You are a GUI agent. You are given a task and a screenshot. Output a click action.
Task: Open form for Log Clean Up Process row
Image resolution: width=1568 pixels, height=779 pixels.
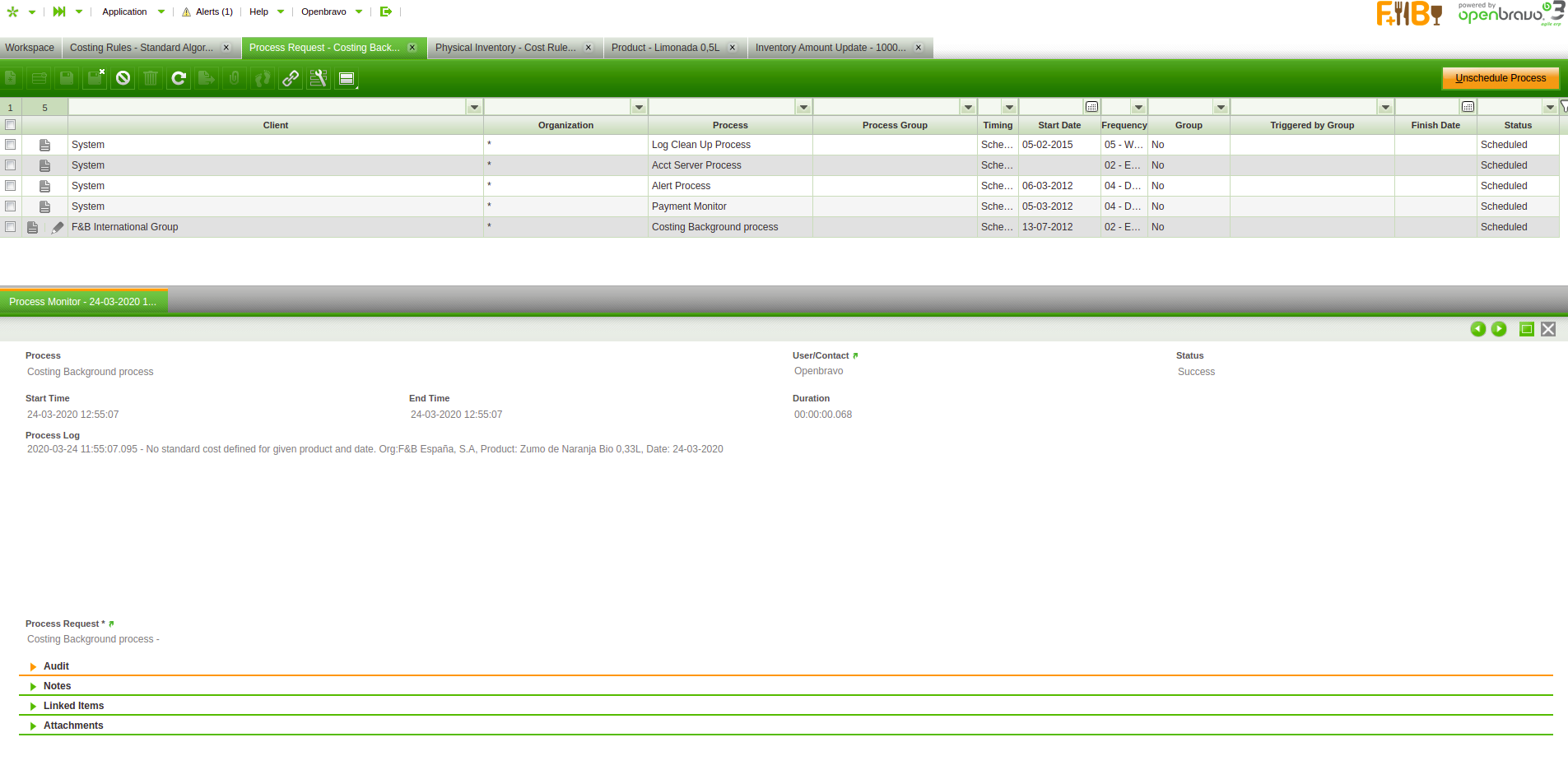tap(44, 145)
